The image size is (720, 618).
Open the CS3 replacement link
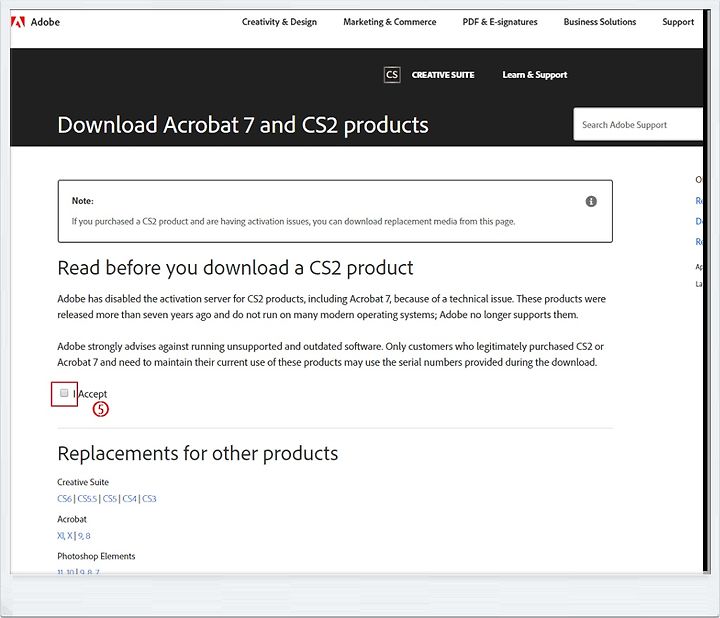click(149, 499)
